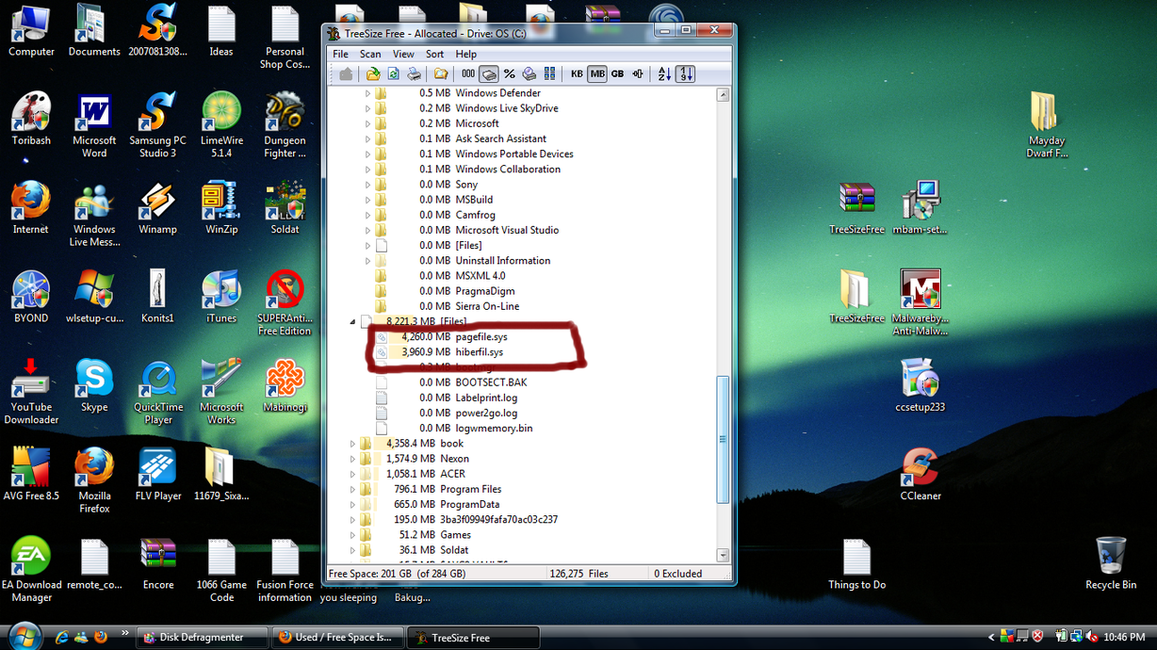This screenshot has width=1157, height=650.
Task: Click the muted volume tray icon
Action: coord(1093,637)
